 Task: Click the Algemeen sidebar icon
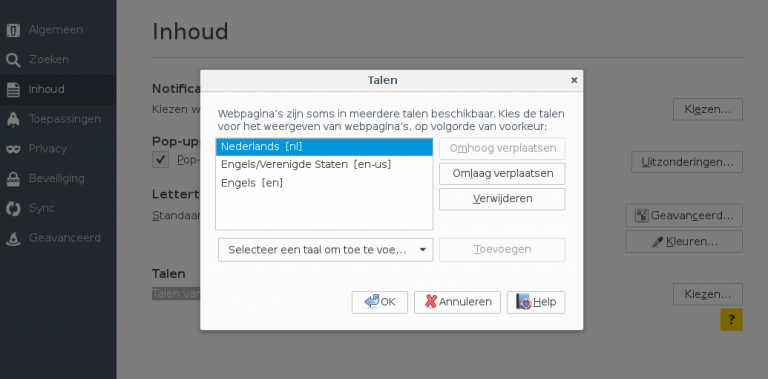[13, 30]
